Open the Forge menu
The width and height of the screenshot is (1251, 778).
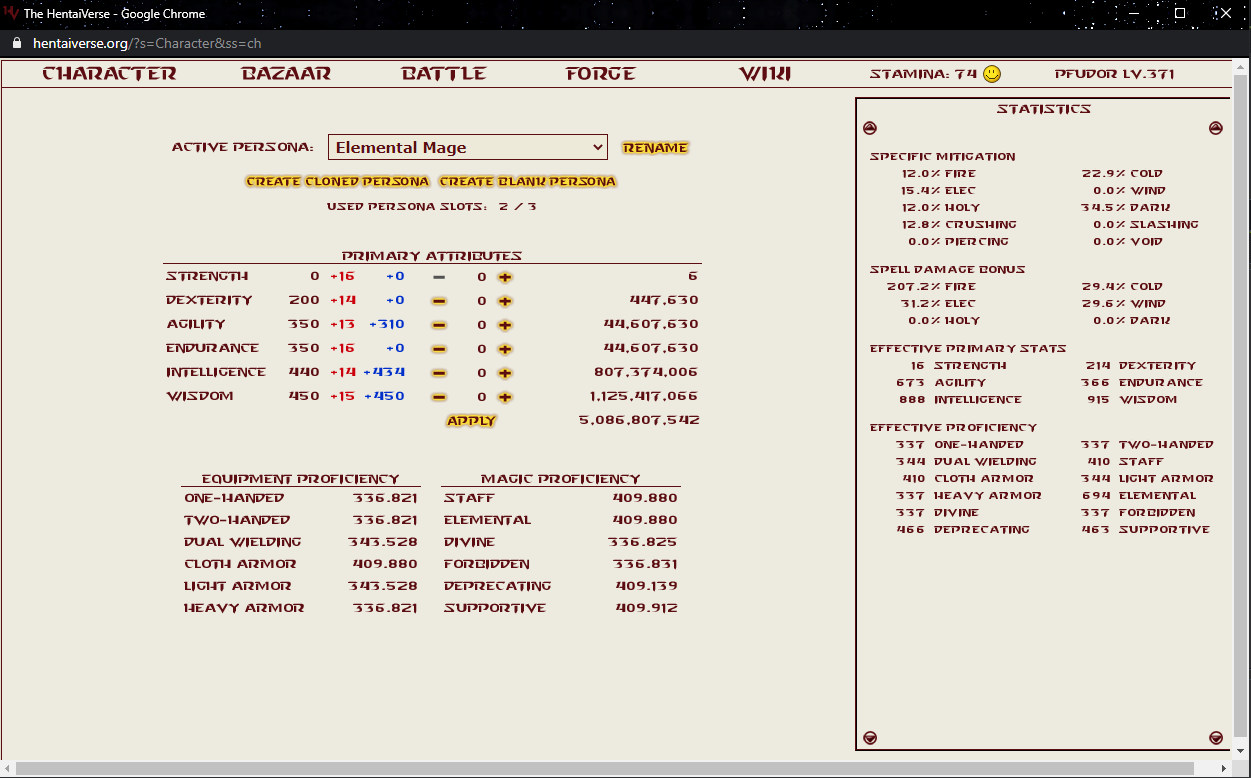pos(600,74)
